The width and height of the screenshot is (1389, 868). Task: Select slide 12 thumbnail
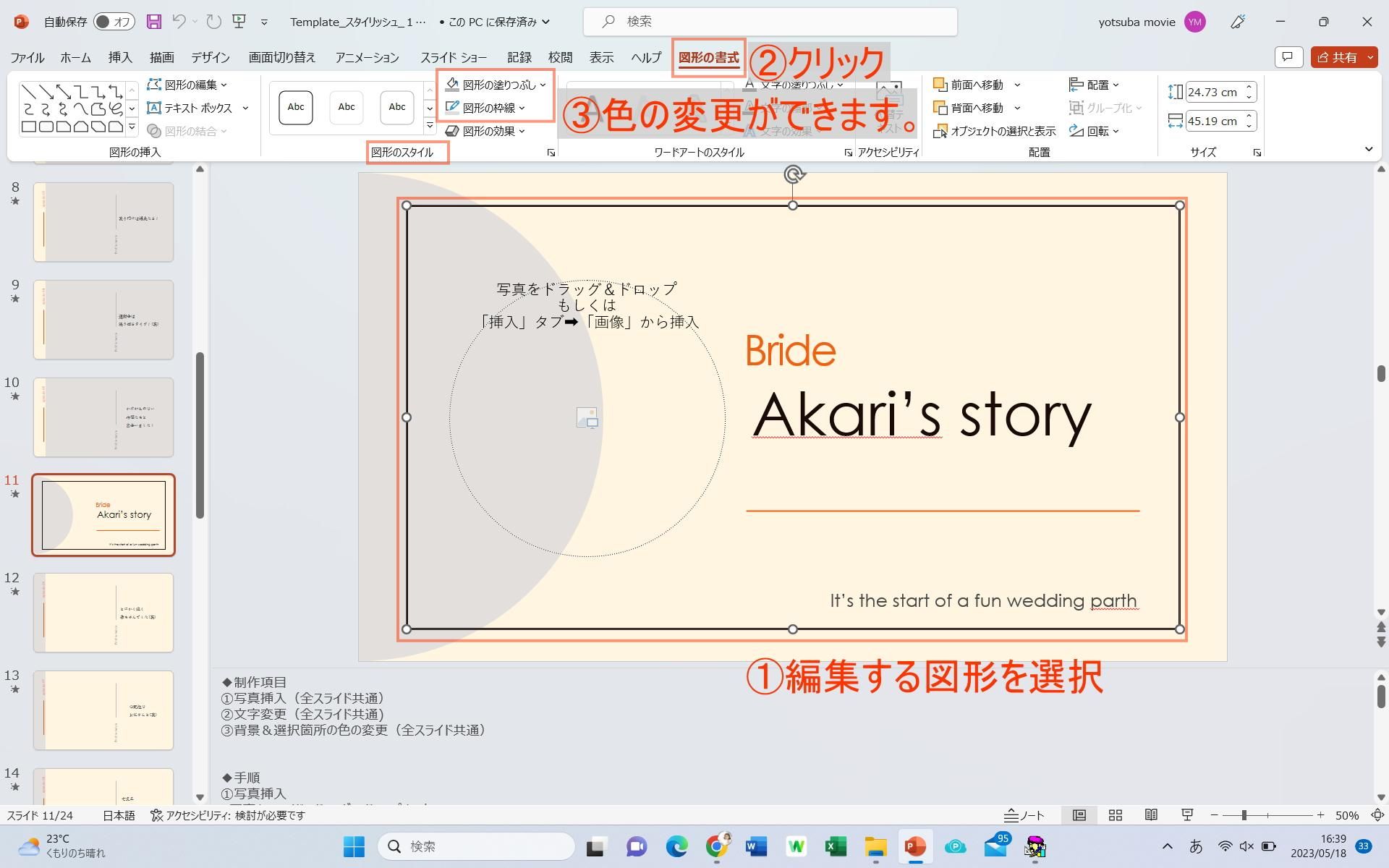pyautogui.click(x=103, y=612)
